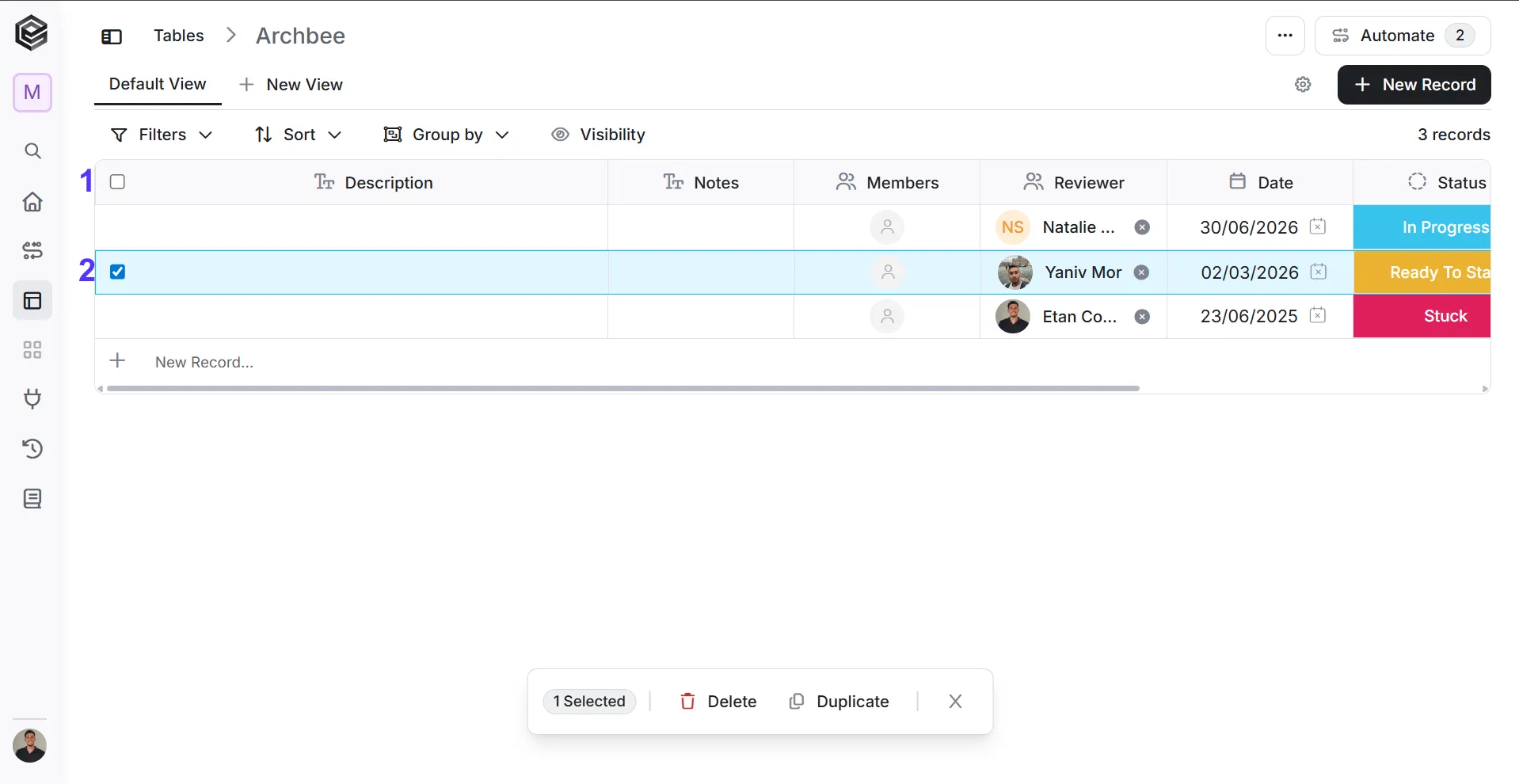The height and width of the screenshot is (784, 1519).
Task: Open the table settings gear icon
Action: pos(1303,85)
